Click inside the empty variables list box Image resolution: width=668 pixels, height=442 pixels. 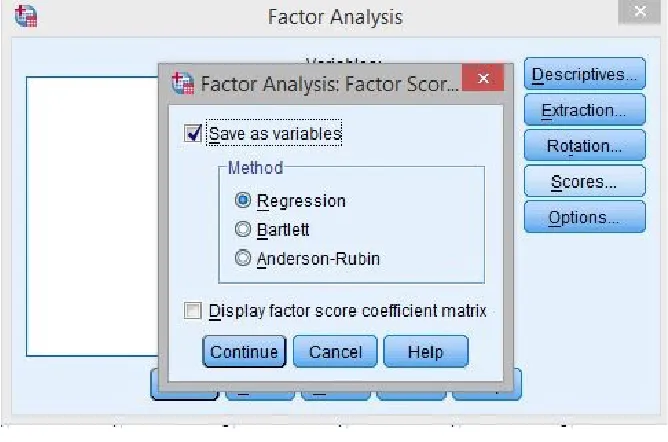pos(92,216)
